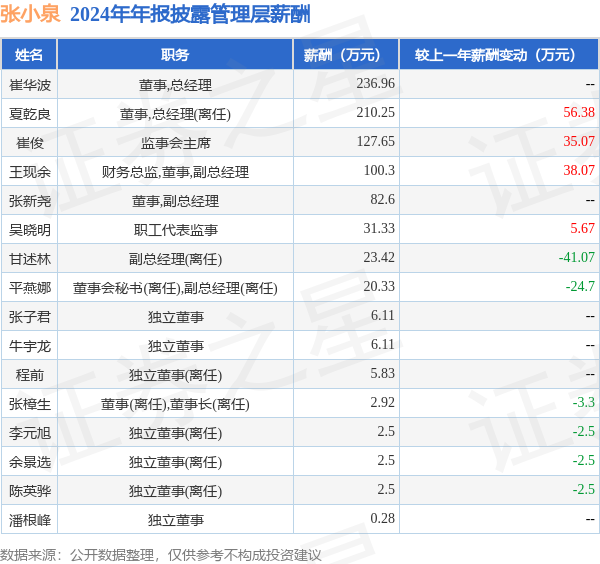Viewport: 600px width, 564px height.
Task: Click the salary value 2.92
Action: (x=382, y=403)
